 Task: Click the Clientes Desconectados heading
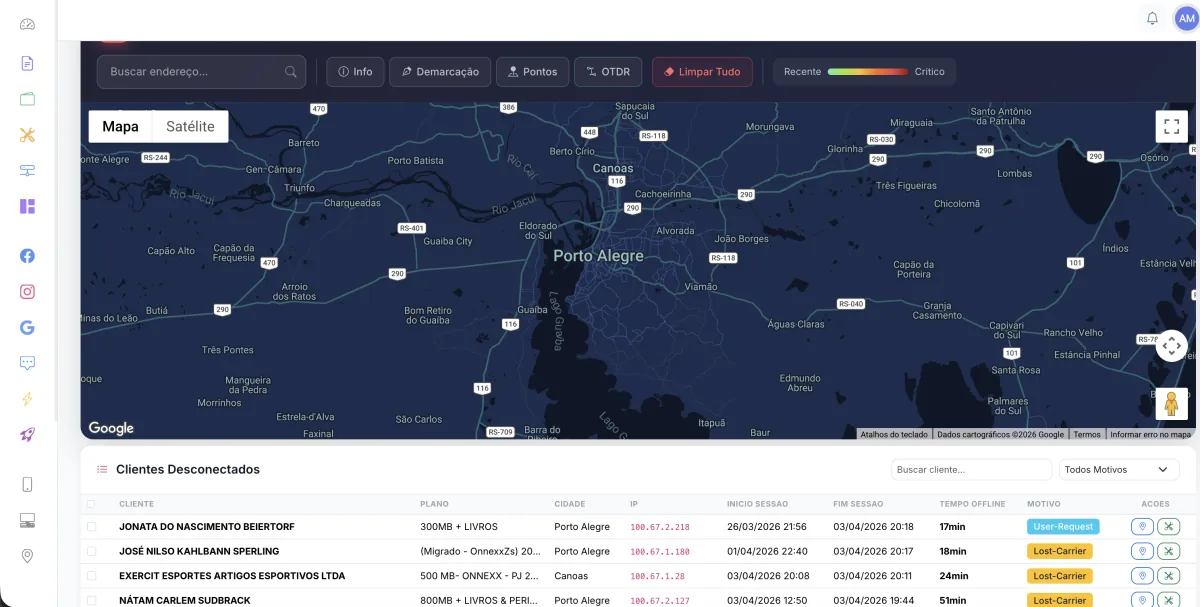tap(188, 469)
